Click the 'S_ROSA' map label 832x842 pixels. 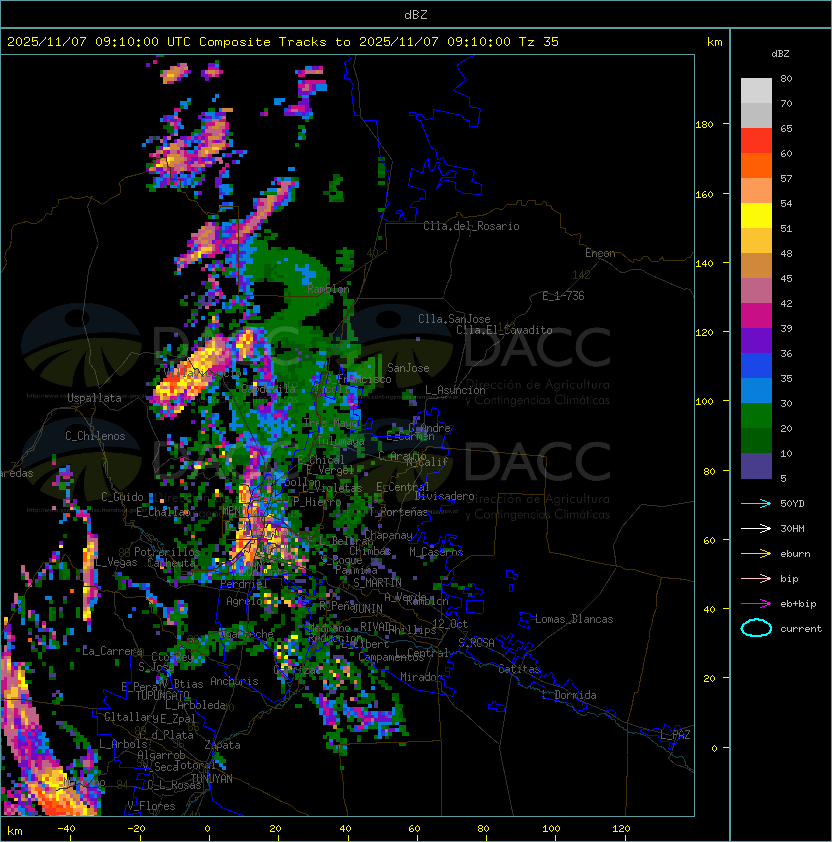(x=476, y=642)
